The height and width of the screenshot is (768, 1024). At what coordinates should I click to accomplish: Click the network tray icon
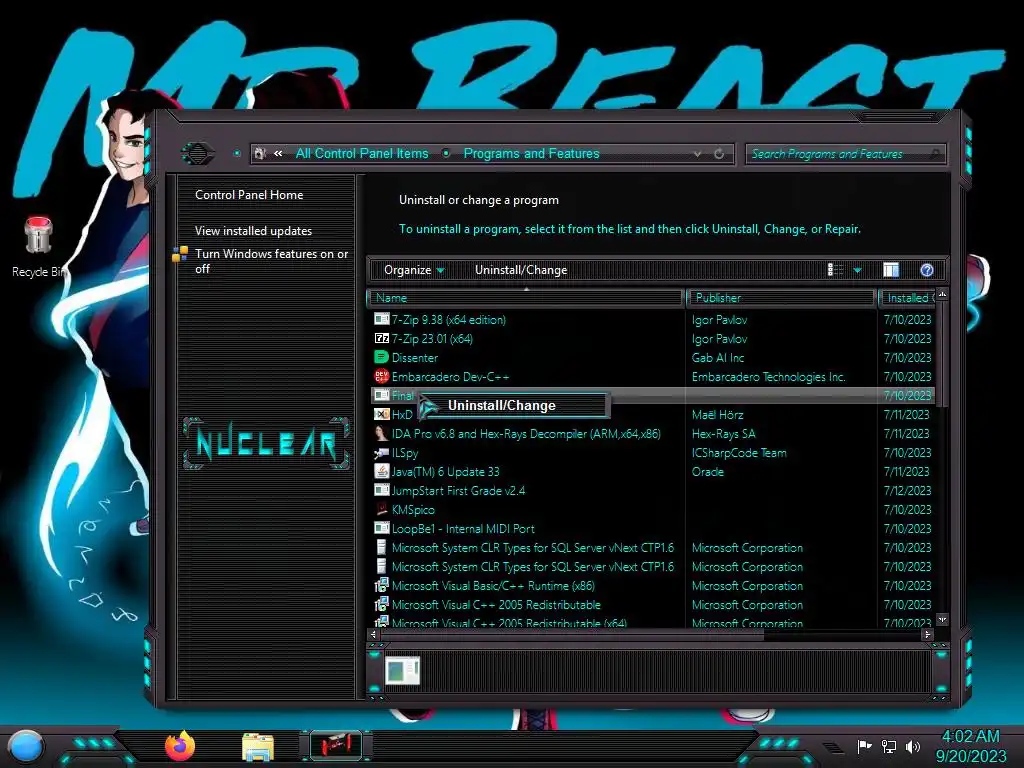pos(889,746)
